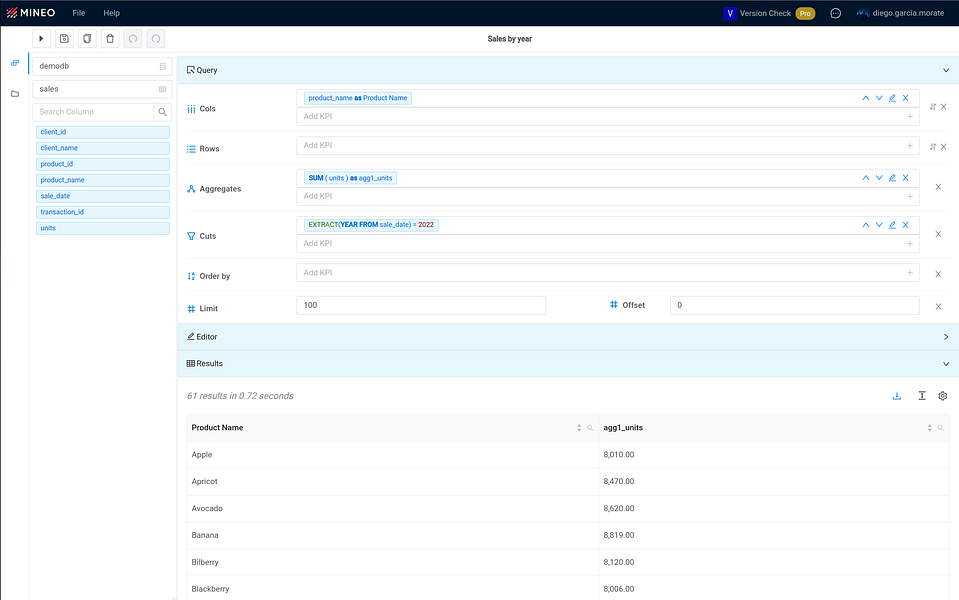Edit the EXTRACT YEAR cut filter
This screenshot has height=600, width=959.
pyautogui.click(x=892, y=225)
